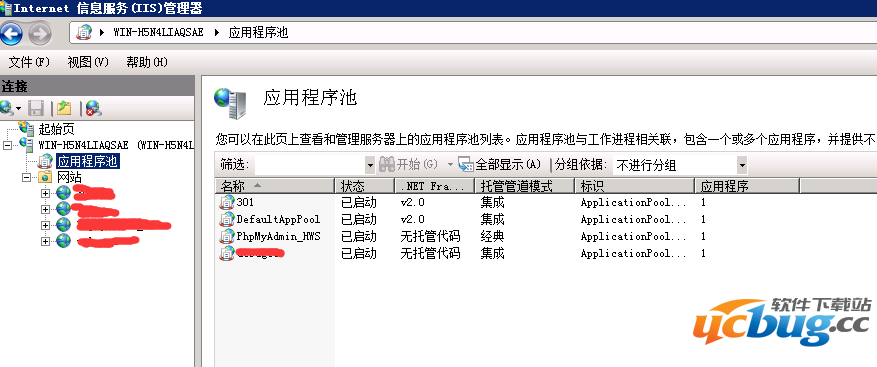Click the last website globe icon
Screen dimensions: 877x367
click(x=63, y=241)
